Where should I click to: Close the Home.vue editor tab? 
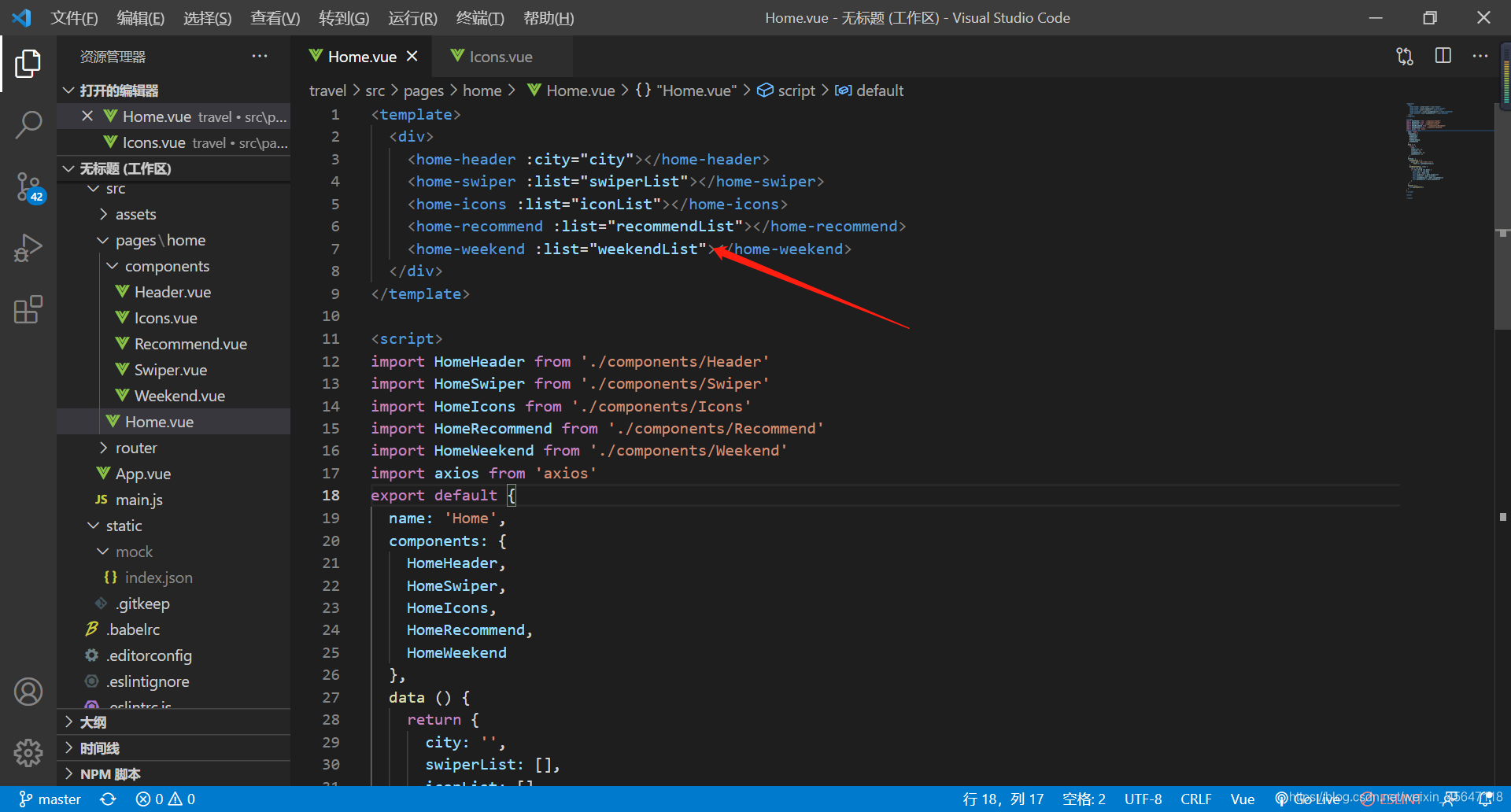click(412, 57)
